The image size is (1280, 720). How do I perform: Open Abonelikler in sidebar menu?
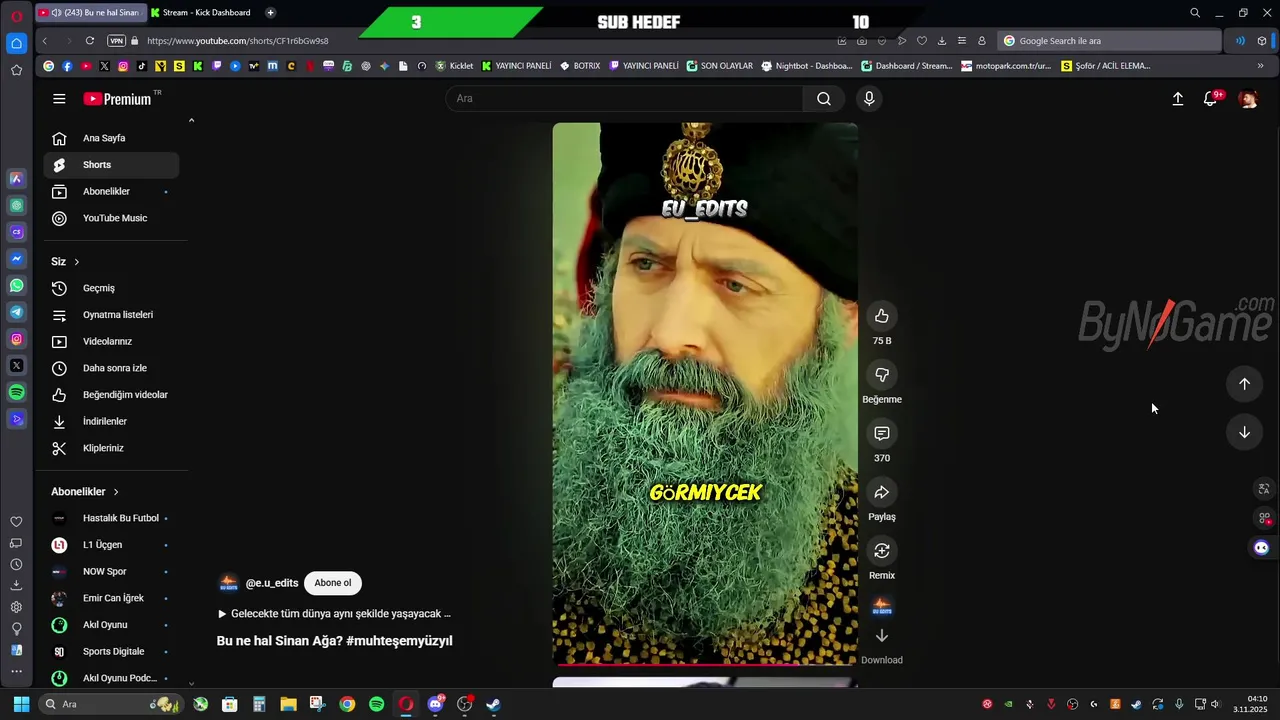coord(111,192)
